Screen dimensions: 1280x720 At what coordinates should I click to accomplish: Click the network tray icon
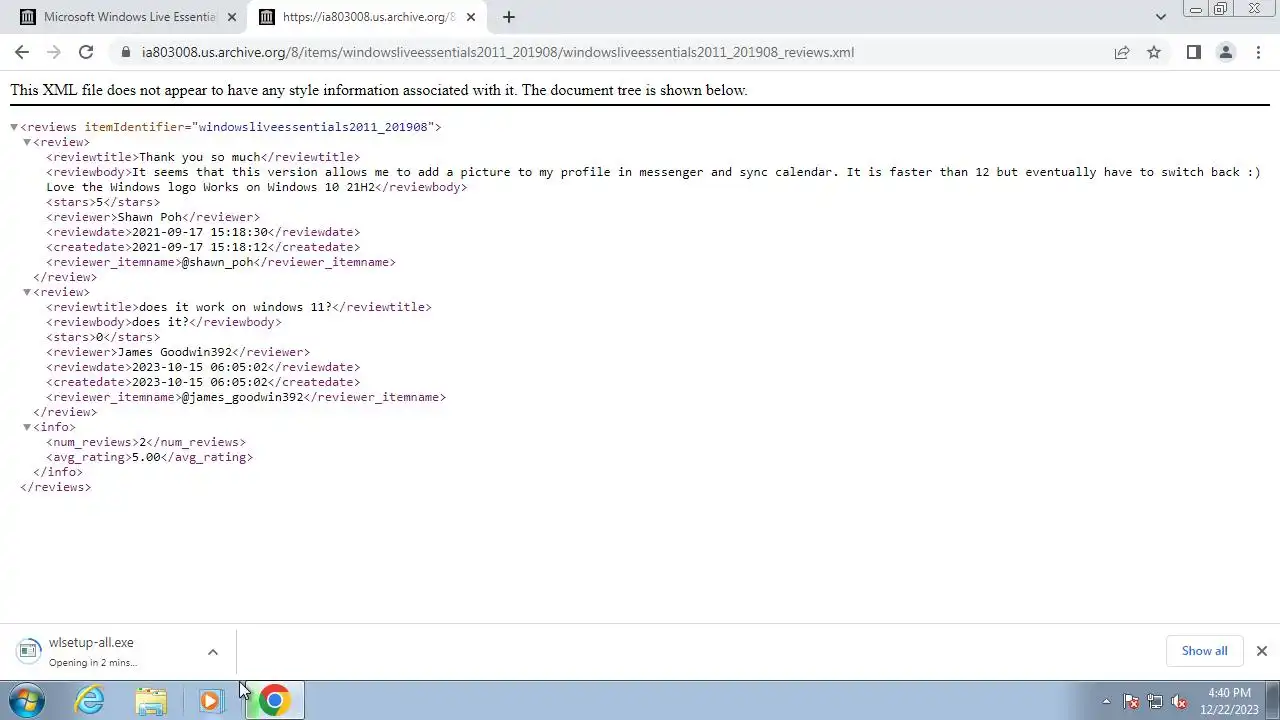[1155, 702]
